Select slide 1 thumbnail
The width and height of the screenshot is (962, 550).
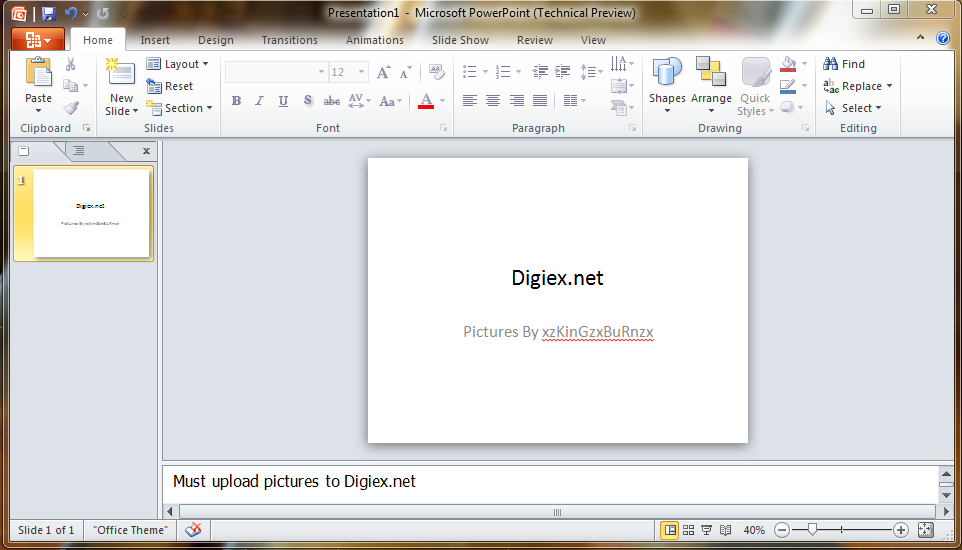click(x=91, y=213)
